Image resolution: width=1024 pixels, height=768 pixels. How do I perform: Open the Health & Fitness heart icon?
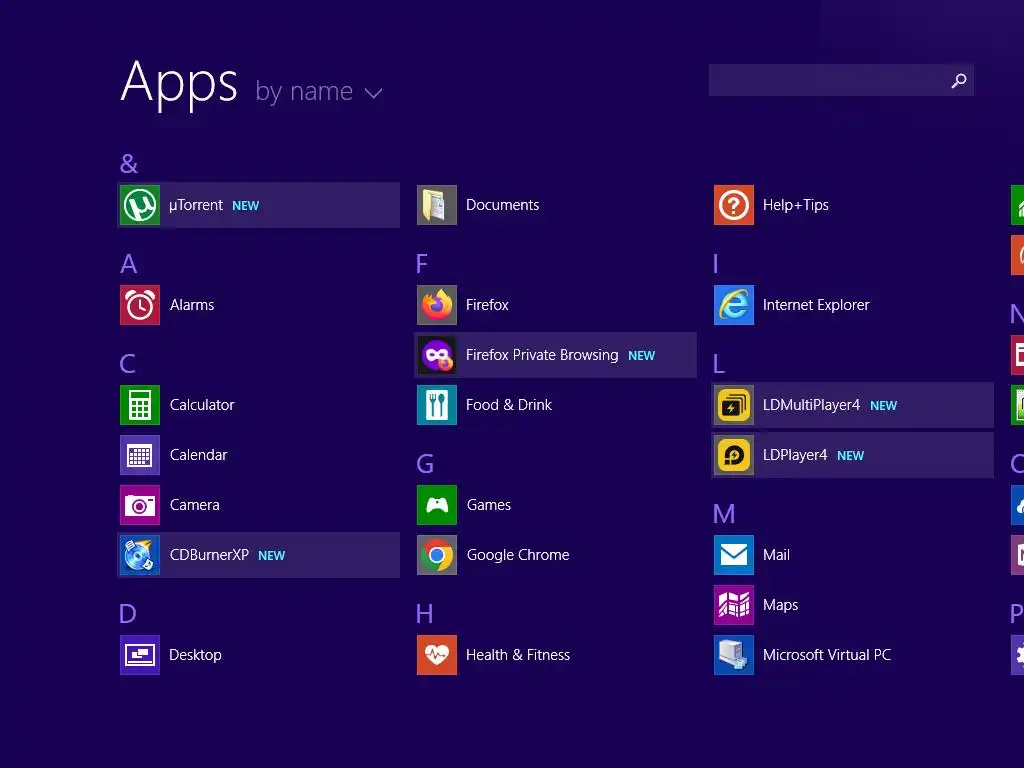(437, 655)
